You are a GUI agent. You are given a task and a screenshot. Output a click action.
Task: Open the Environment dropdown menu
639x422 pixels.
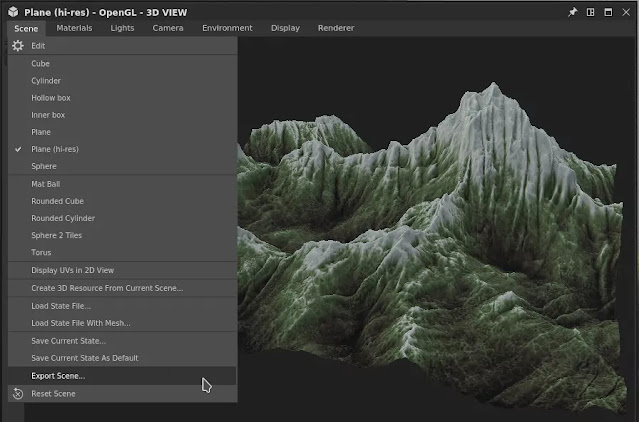coord(227,28)
